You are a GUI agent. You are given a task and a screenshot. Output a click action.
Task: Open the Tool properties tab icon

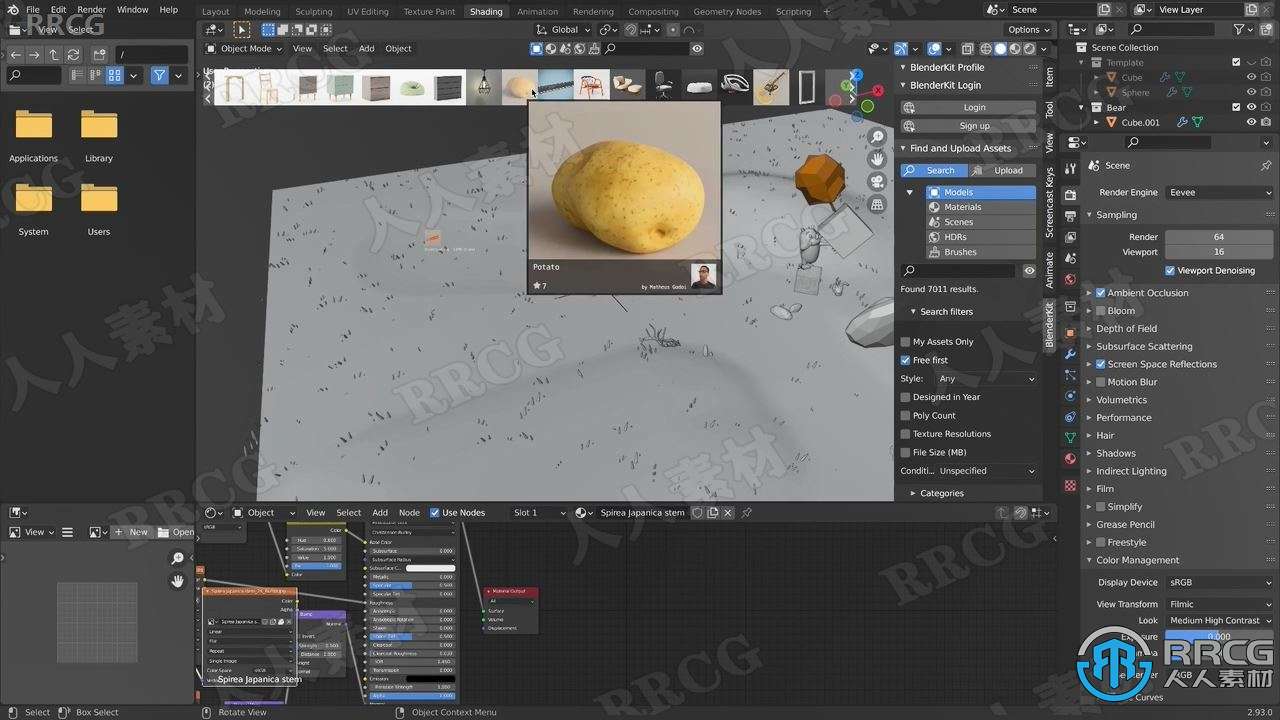tap(1070, 170)
